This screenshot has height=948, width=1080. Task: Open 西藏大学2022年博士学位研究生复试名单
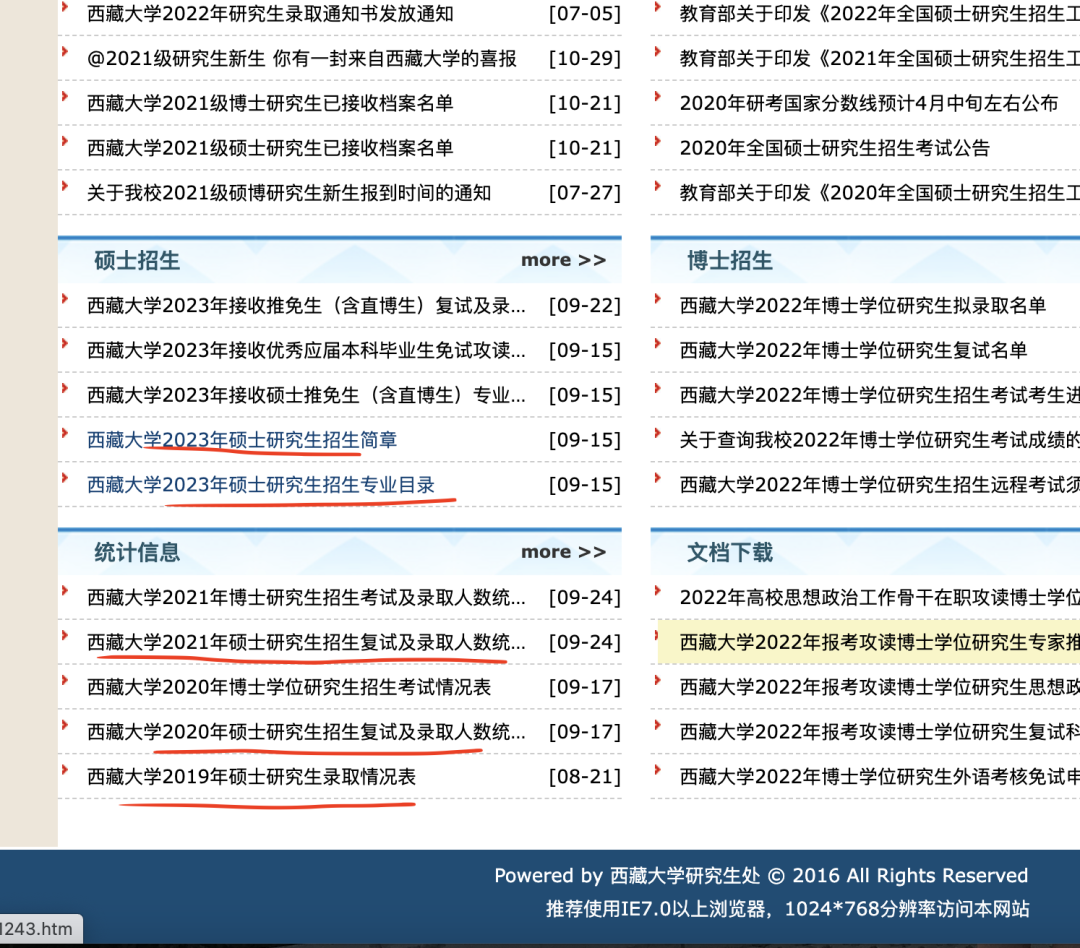(853, 350)
